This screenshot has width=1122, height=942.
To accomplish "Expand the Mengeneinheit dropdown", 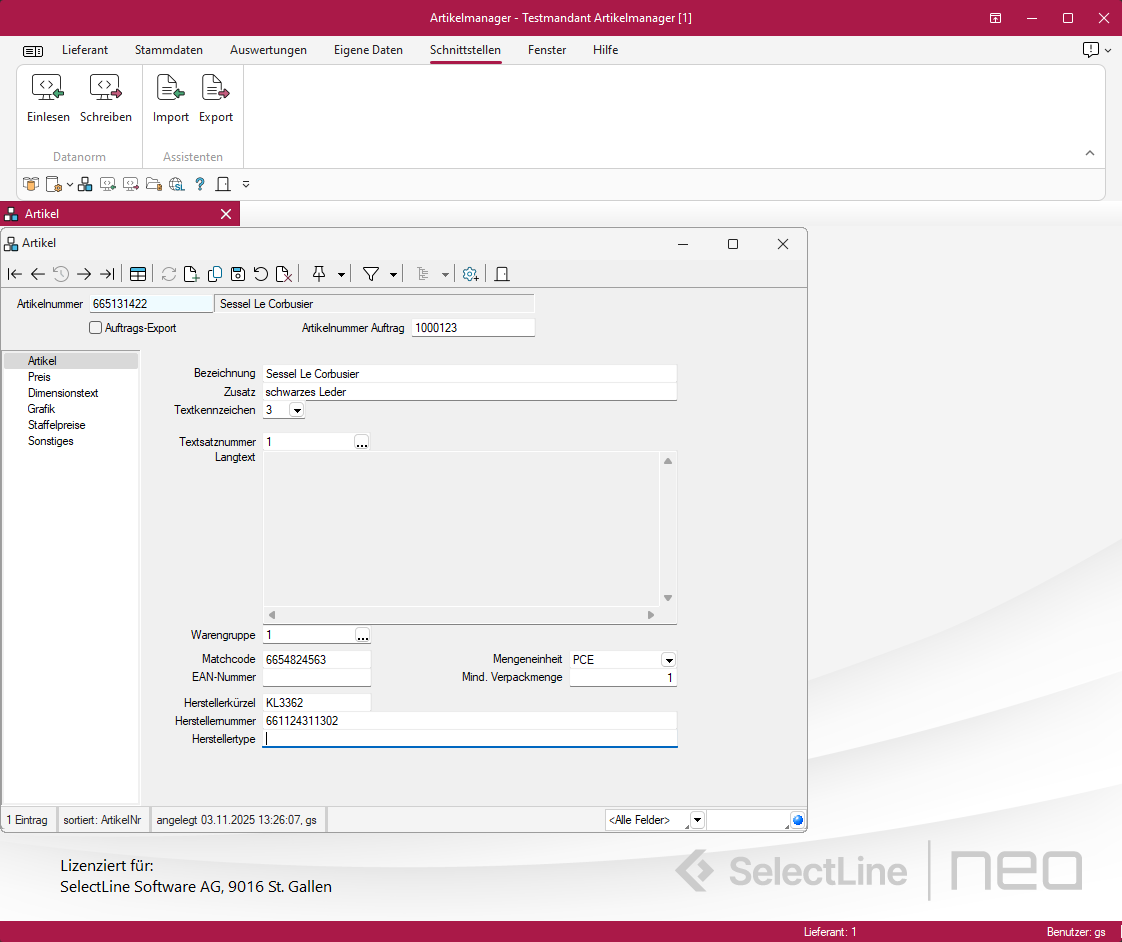I will [669, 660].
